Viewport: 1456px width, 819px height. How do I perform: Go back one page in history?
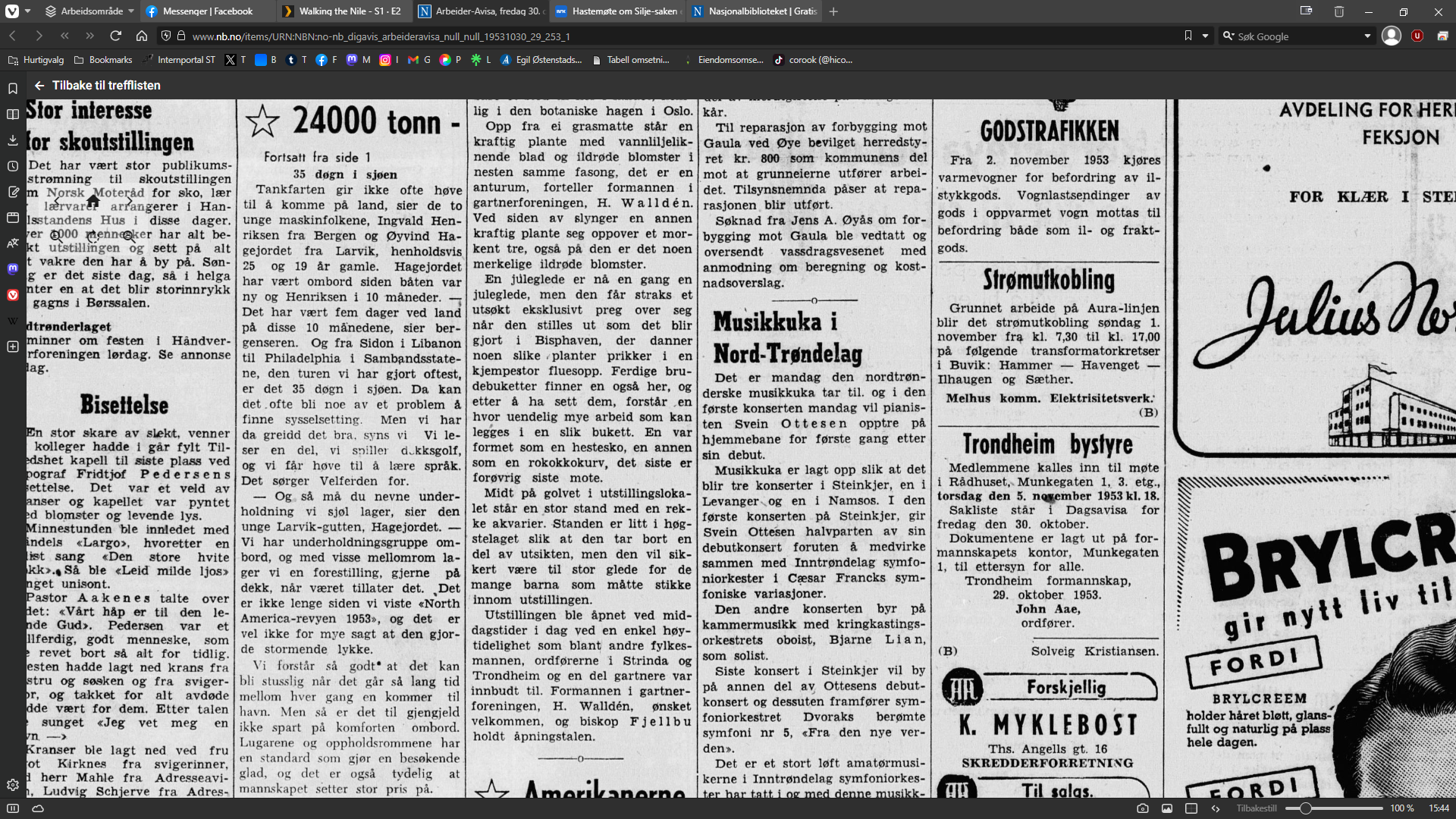pos(13,36)
